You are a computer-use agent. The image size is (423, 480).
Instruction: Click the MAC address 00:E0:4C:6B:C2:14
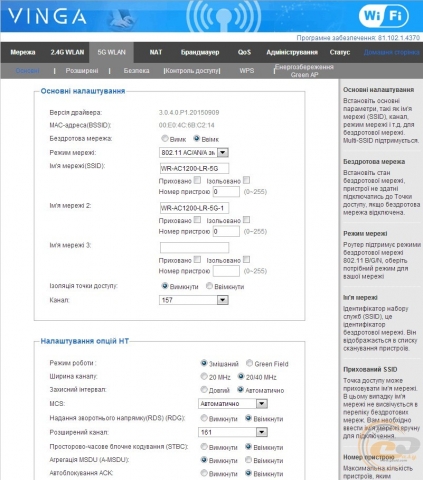pos(186,125)
